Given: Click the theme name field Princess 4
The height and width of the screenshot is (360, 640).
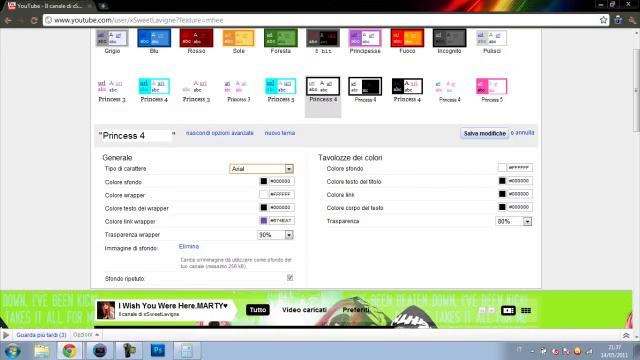Looking at the screenshot, I should pos(136,136).
